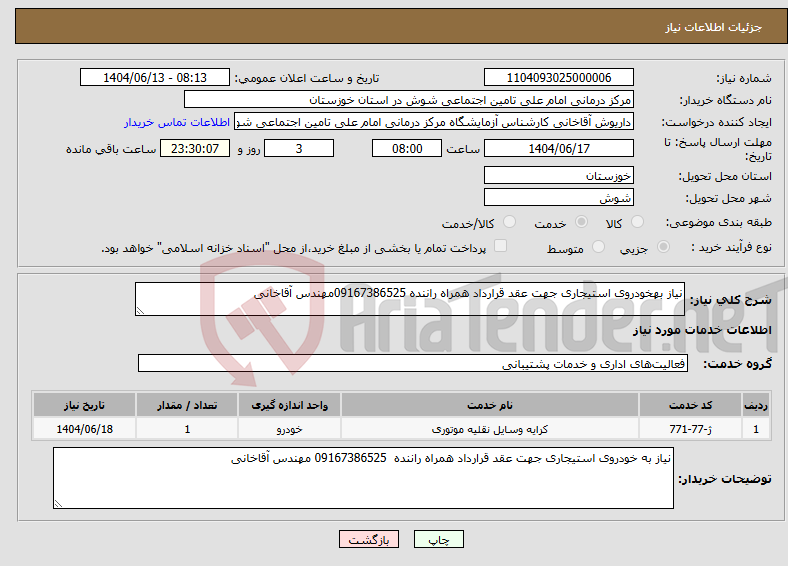Image resolution: width=788 pixels, height=566 pixels.
Task: Click the طبقه بندی موضوعی label
Action: 719,222
